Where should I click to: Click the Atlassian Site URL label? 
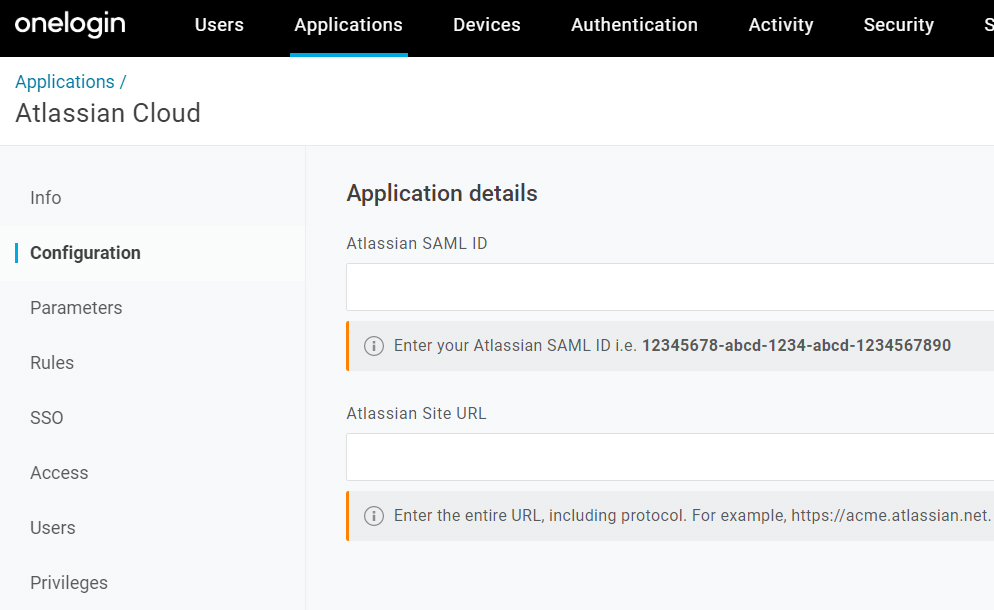[416, 413]
